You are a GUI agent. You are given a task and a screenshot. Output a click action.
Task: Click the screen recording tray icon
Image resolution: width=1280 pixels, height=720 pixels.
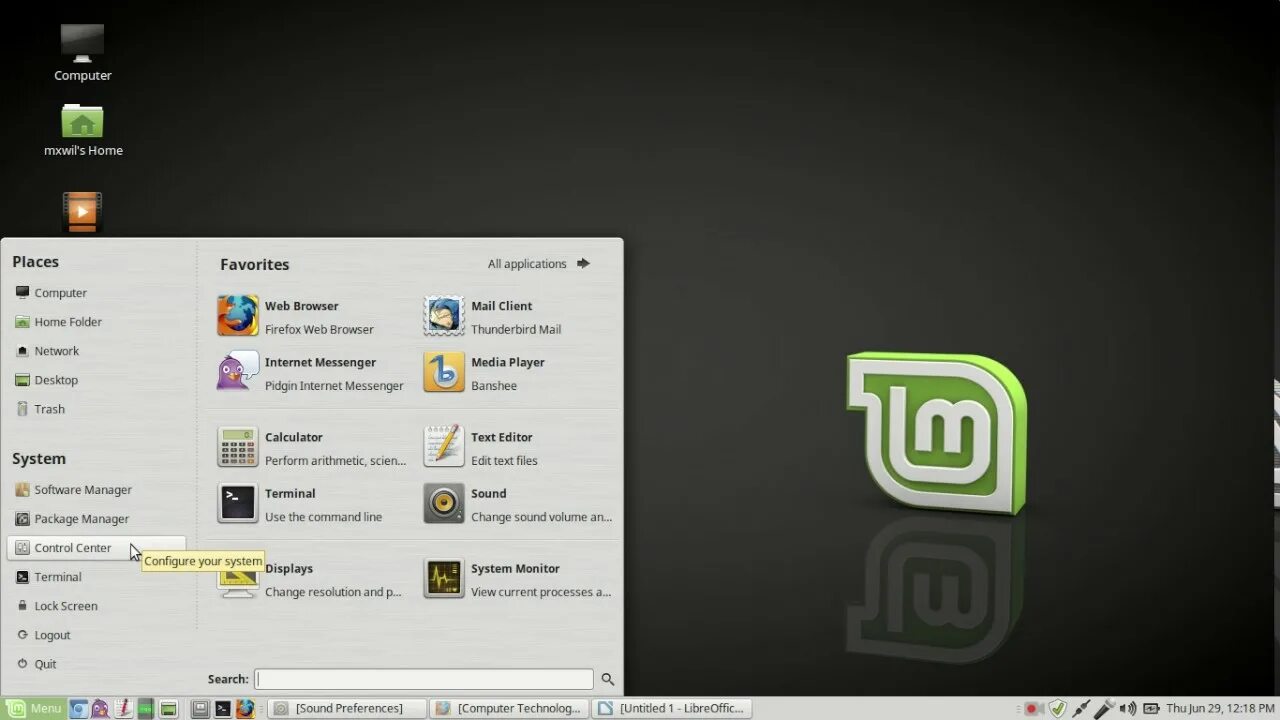coord(1033,709)
